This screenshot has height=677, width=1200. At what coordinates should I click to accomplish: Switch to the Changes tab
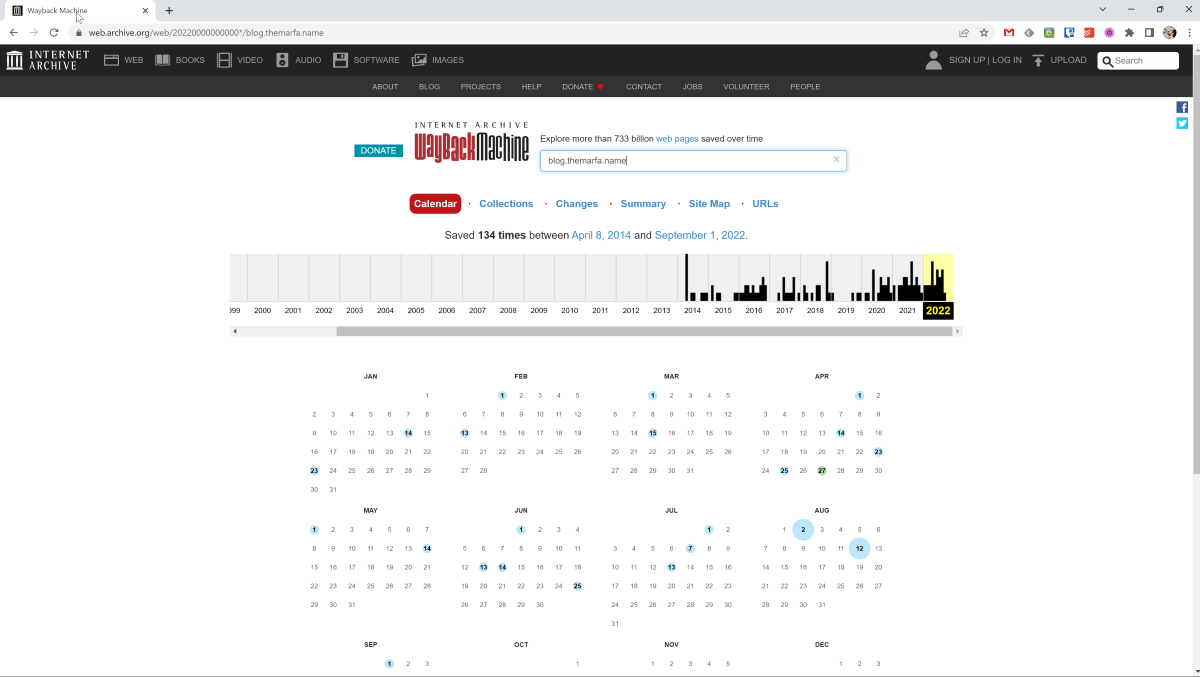coord(577,204)
